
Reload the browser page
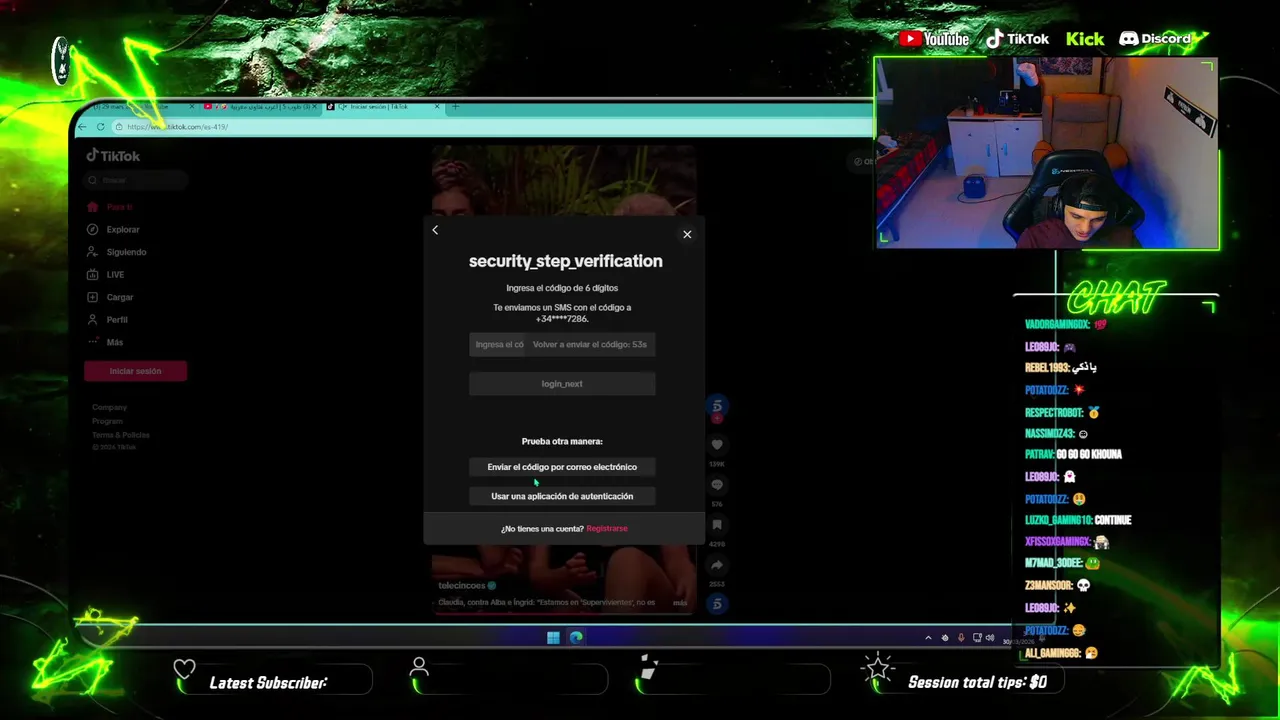point(100,127)
